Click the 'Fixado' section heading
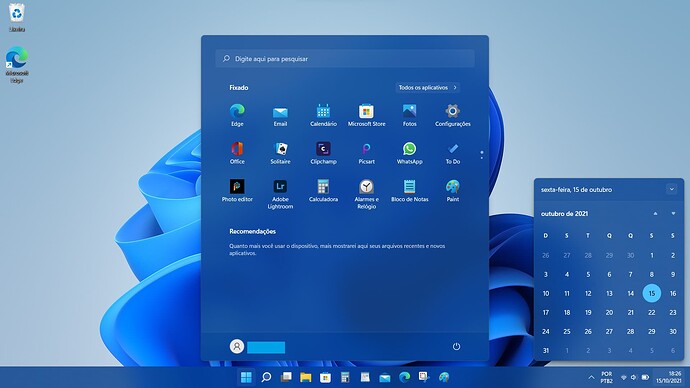The image size is (690, 388). 239,88
